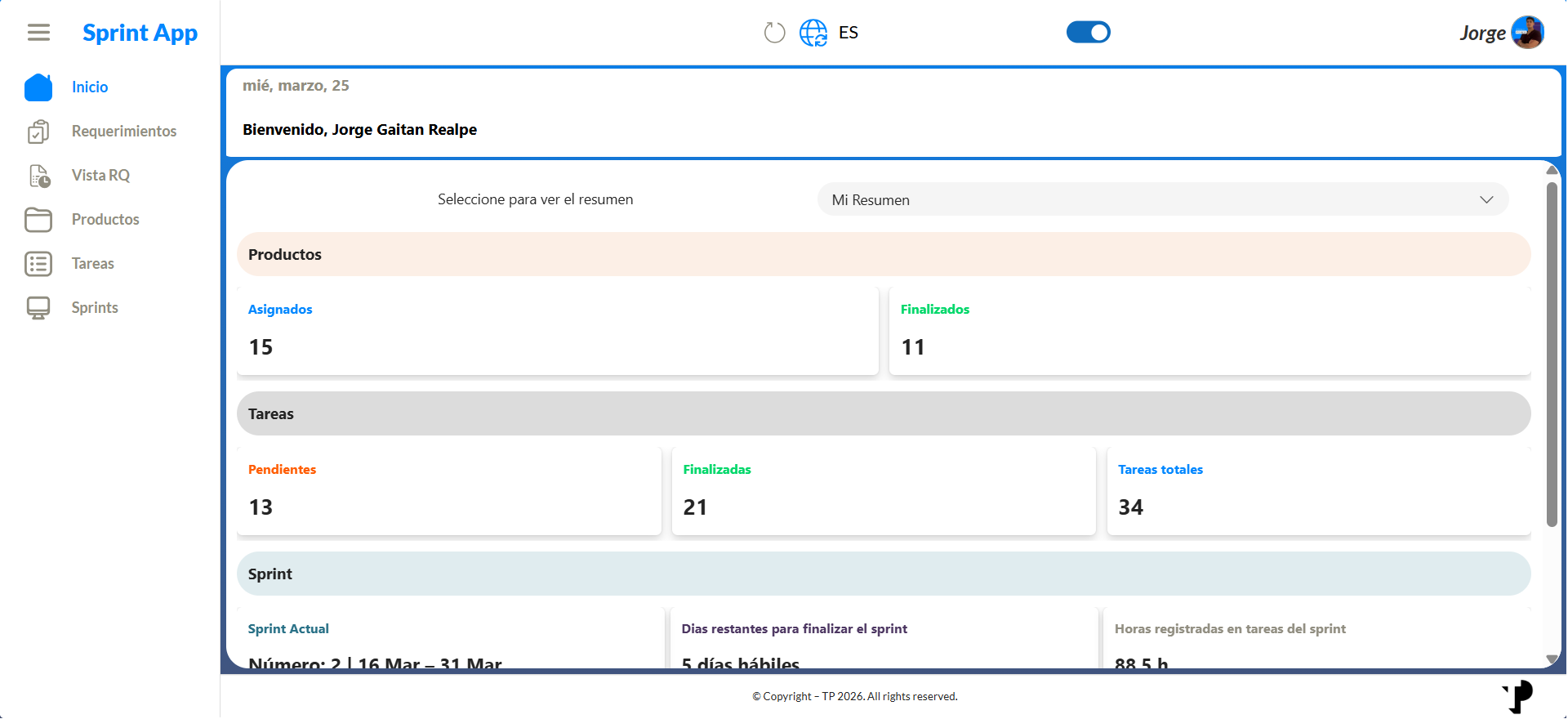Click the chevron of the summary selector
Screen dimensions: 1568x719
point(1486,199)
